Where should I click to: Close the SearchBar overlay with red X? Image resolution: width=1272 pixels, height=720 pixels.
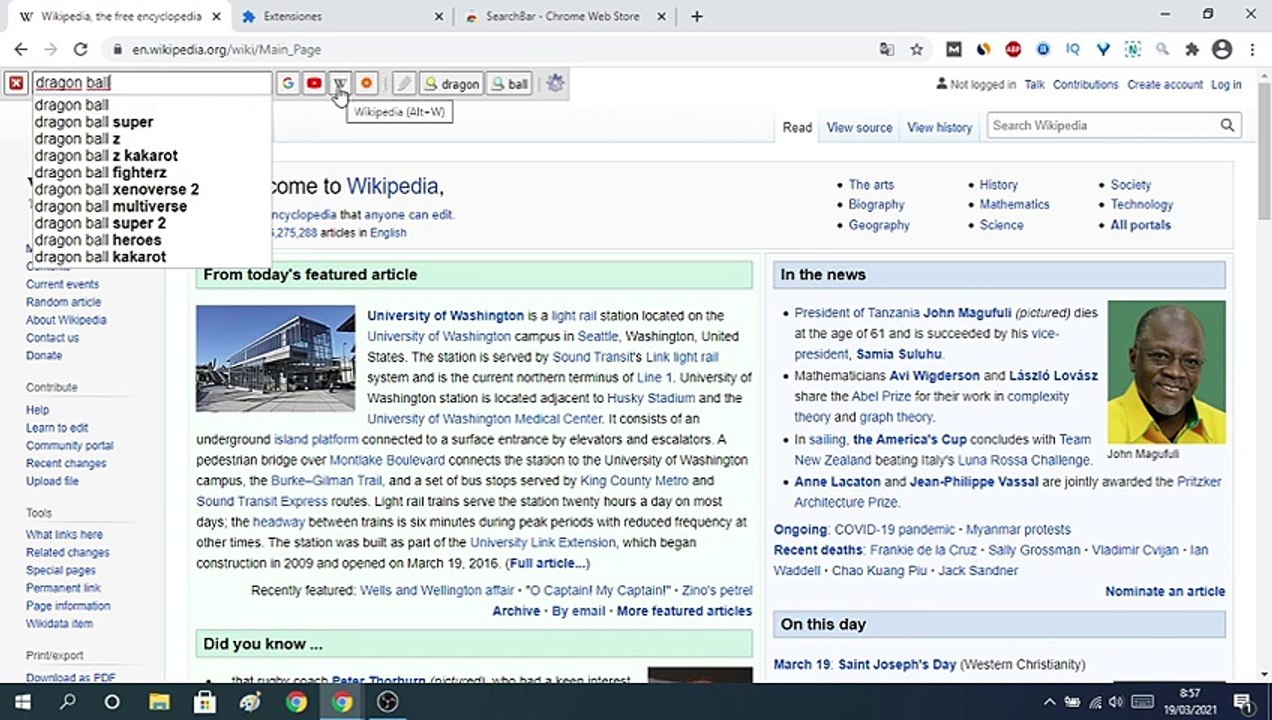point(16,84)
